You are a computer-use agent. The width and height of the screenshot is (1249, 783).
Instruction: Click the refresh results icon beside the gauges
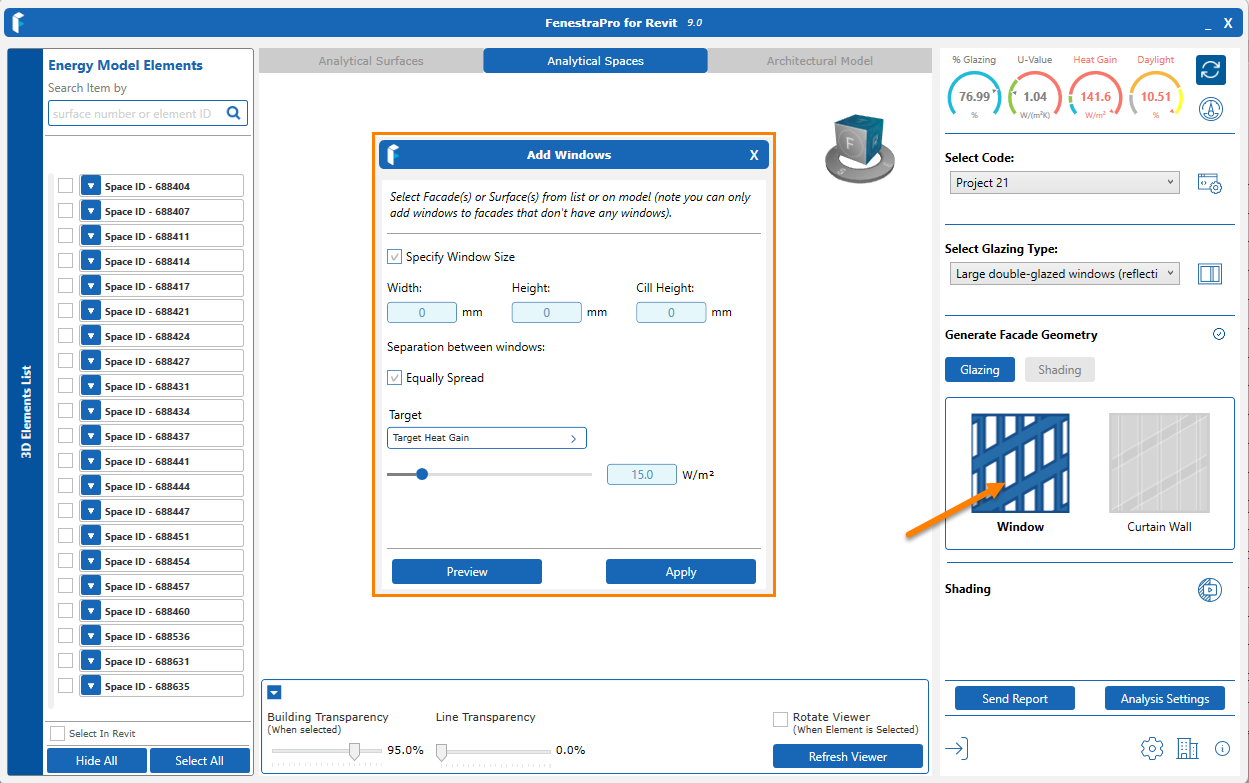coord(1211,70)
